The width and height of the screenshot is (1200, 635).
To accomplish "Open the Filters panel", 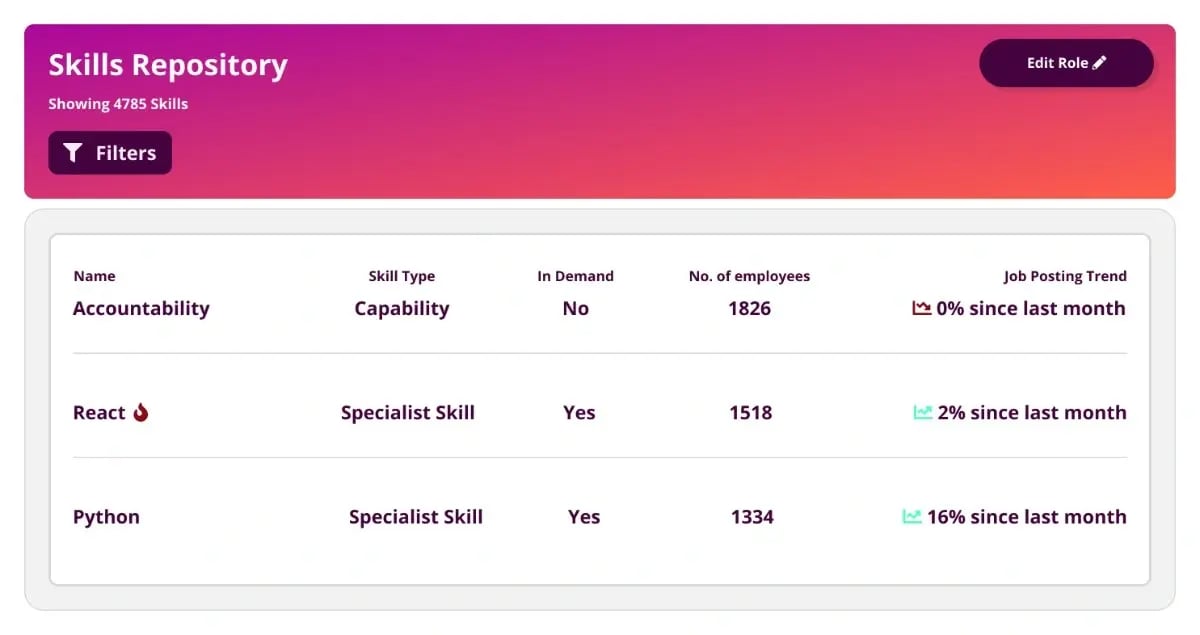I will (x=110, y=153).
